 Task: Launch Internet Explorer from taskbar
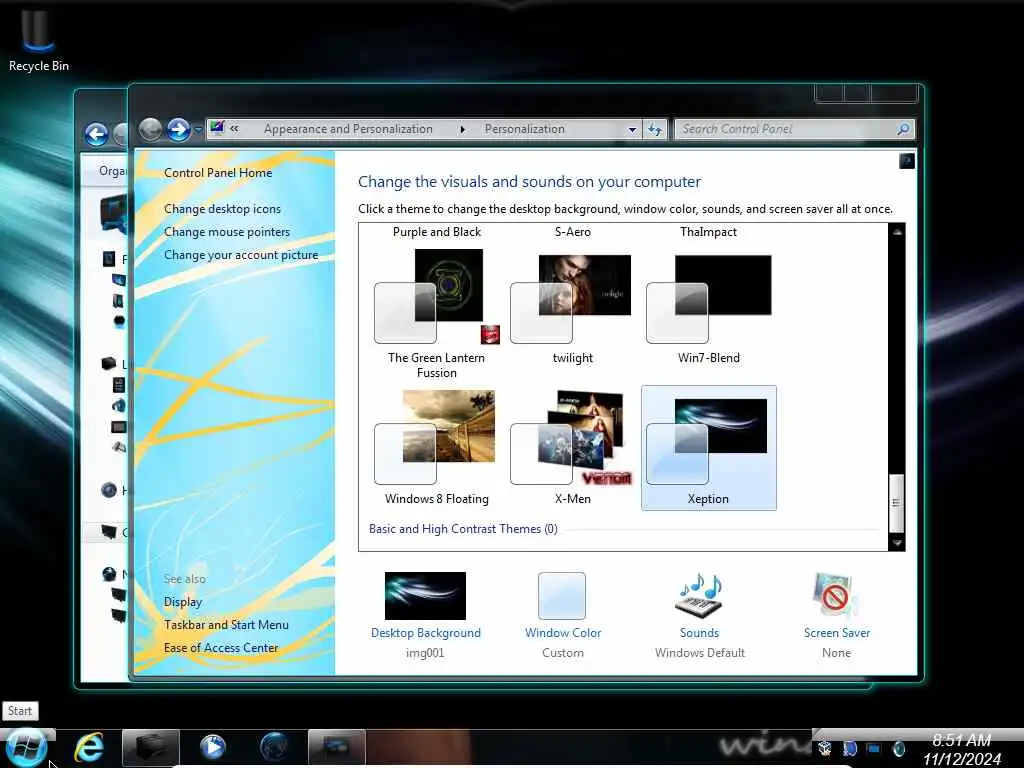pyautogui.click(x=88, y=747)
